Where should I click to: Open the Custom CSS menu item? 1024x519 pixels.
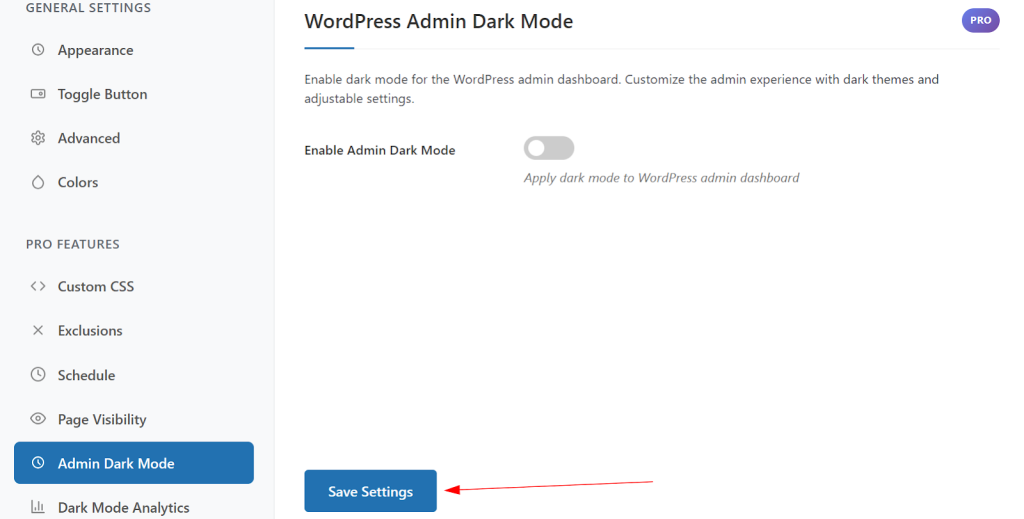(x=96, y=286)
